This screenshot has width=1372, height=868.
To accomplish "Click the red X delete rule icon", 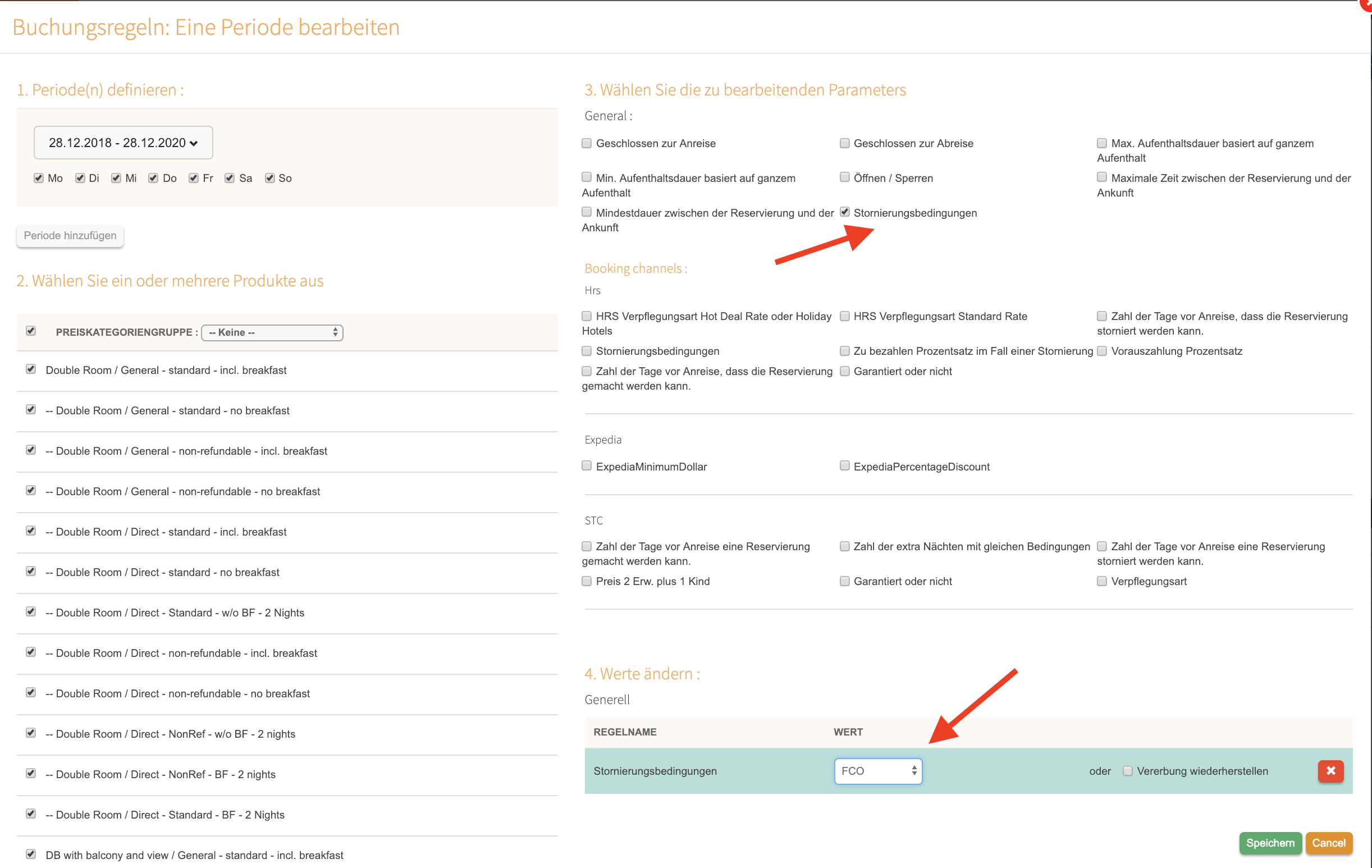I will (1330, 770).
